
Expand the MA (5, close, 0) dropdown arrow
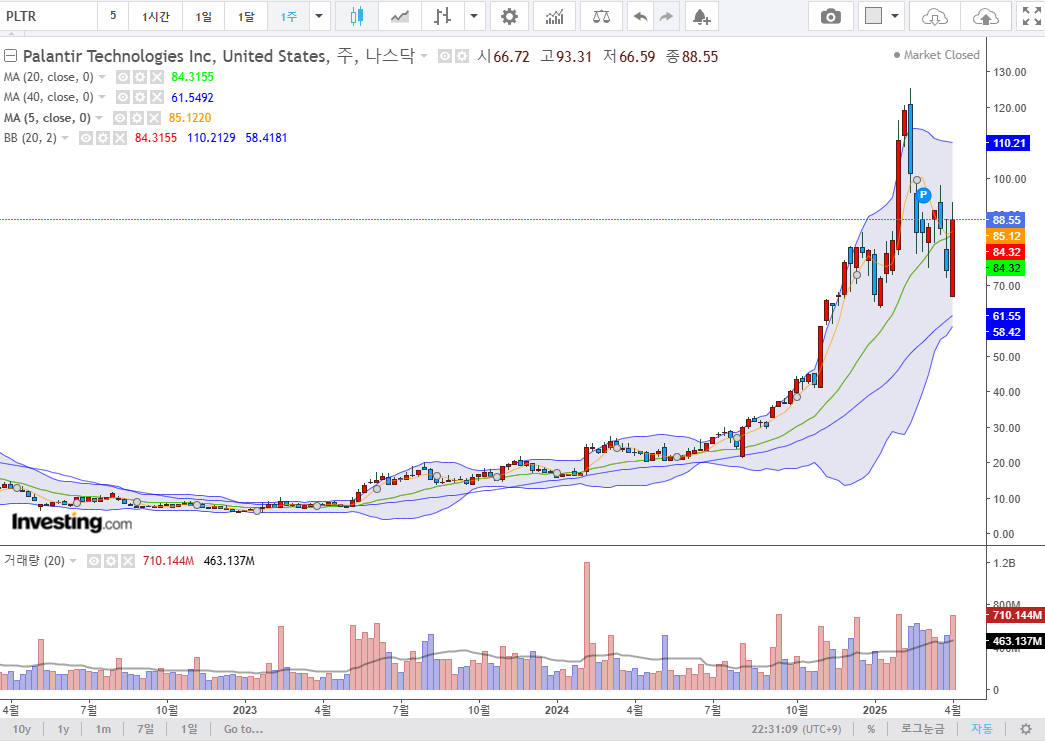[99, 118]
